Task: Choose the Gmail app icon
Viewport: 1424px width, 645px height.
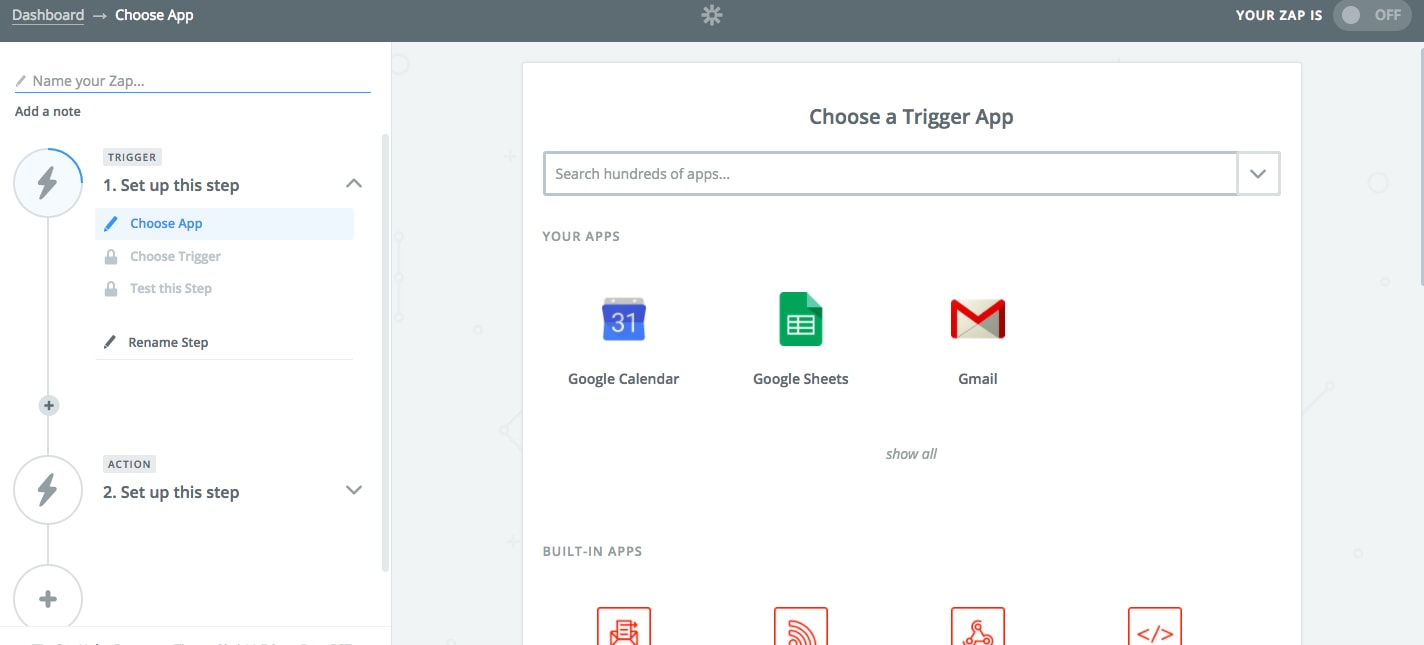Action: [x=978, y=319]
